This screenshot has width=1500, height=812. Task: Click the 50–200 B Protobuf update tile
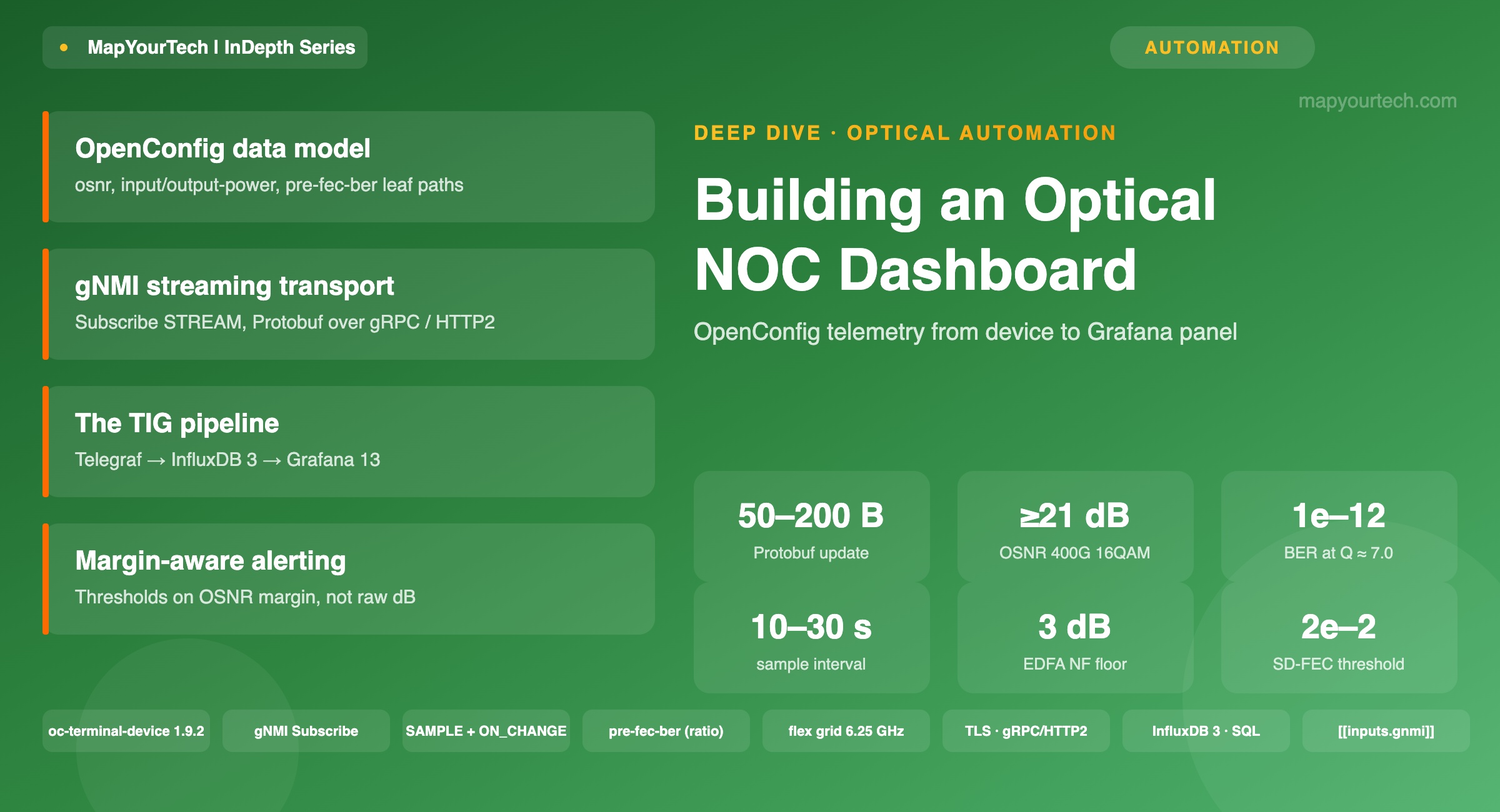(811, 527)
